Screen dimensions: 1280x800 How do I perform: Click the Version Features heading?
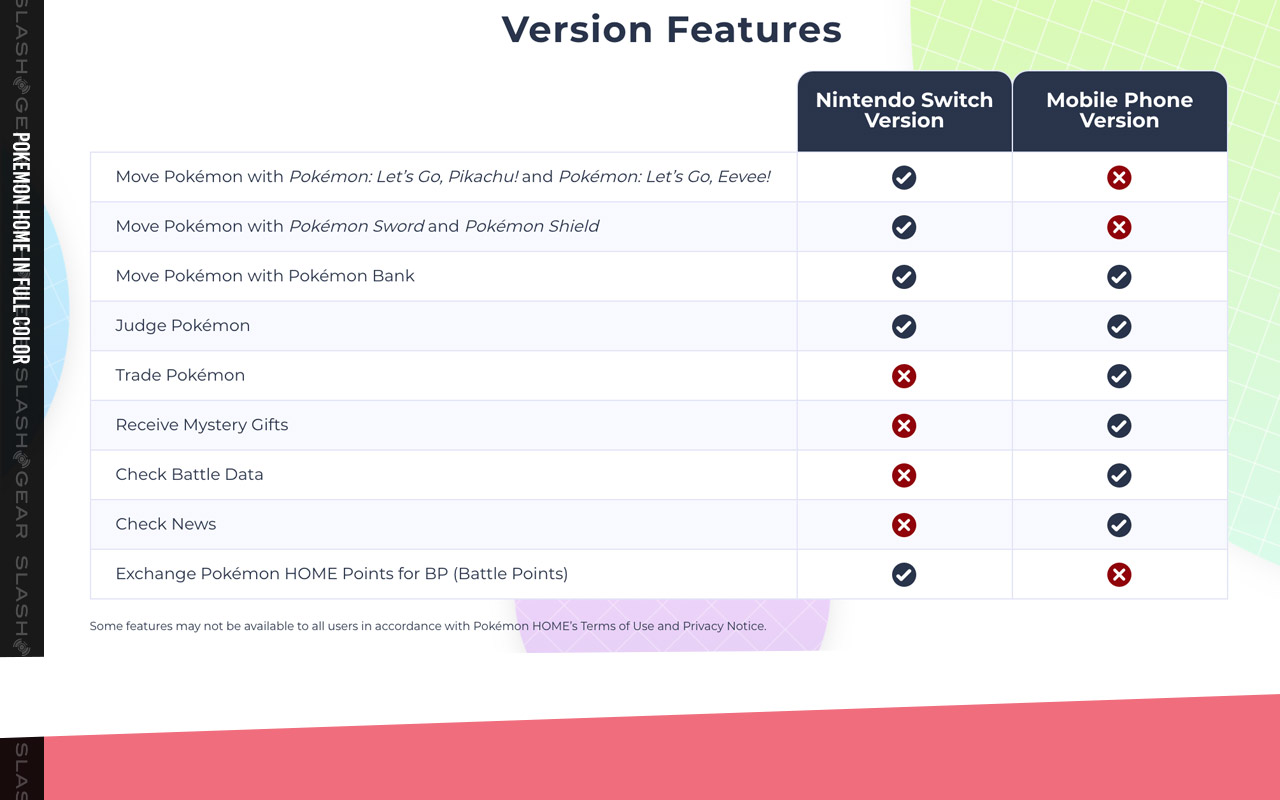[672, 29]
